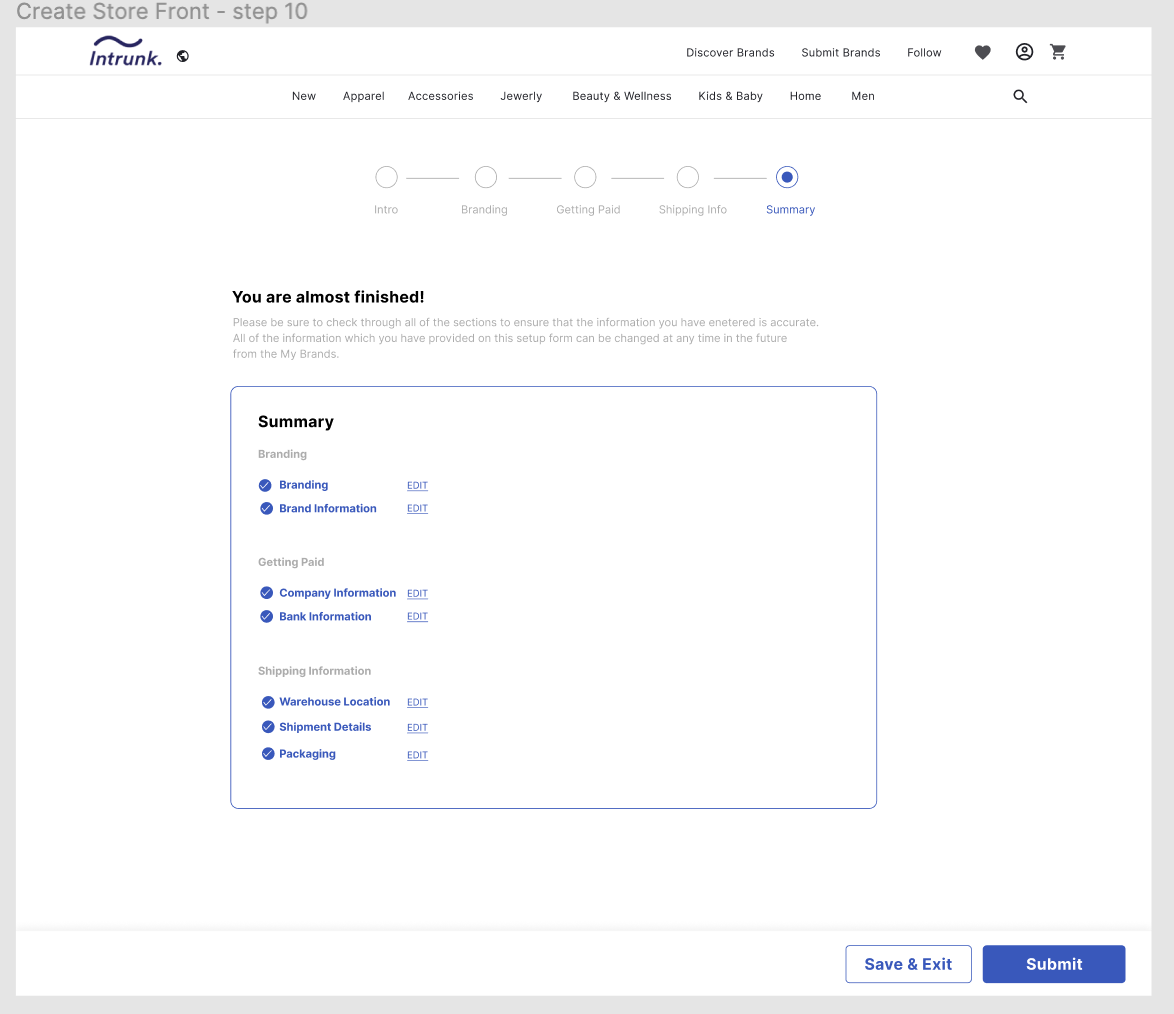The image size is (1174, 1014).
Task: Open the Accessories category
Action: (x=440, y=96)
